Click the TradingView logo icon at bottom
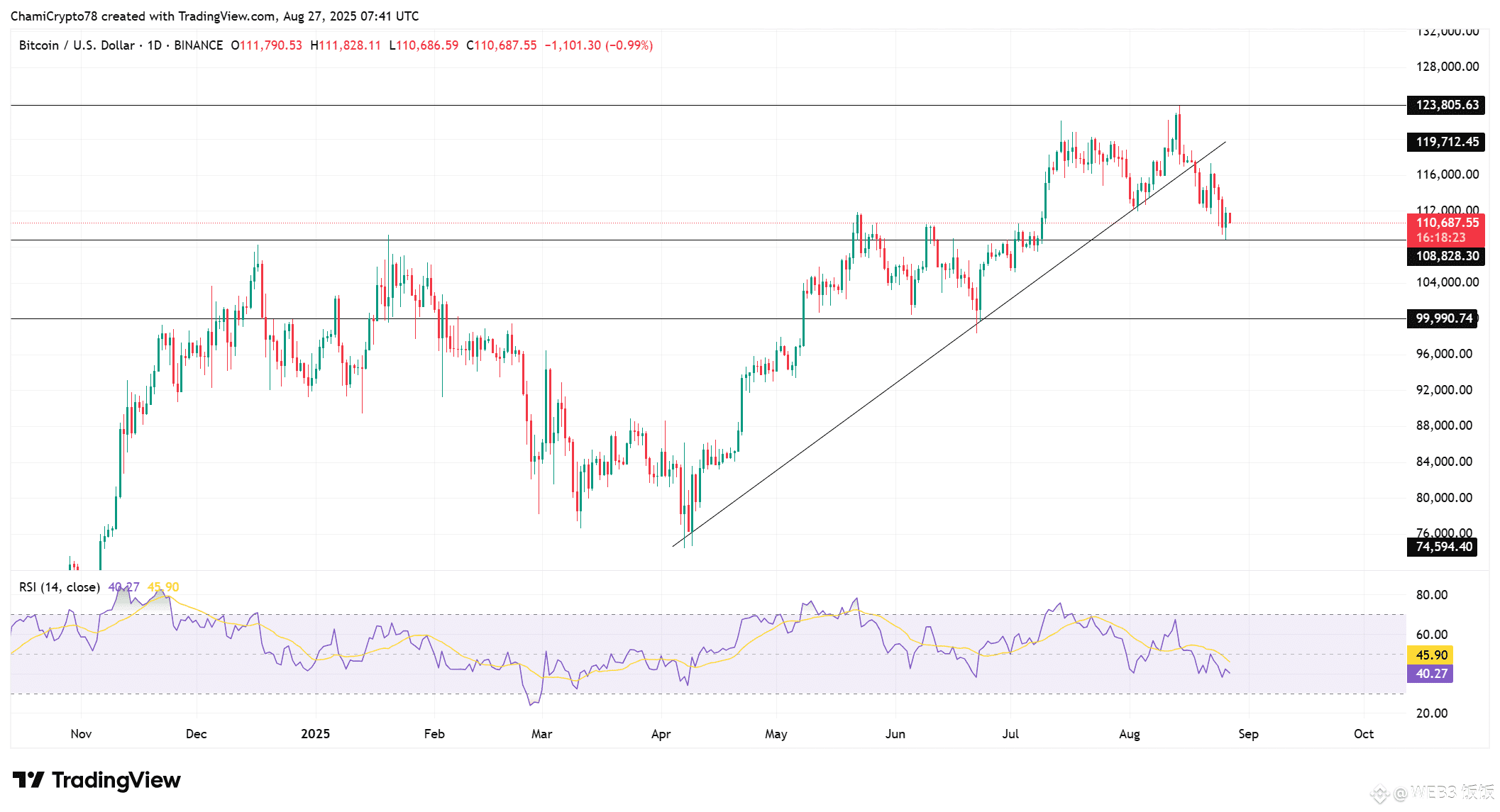Image resolution: width=1500 pixels, height=812 pixels. [28, 780]
